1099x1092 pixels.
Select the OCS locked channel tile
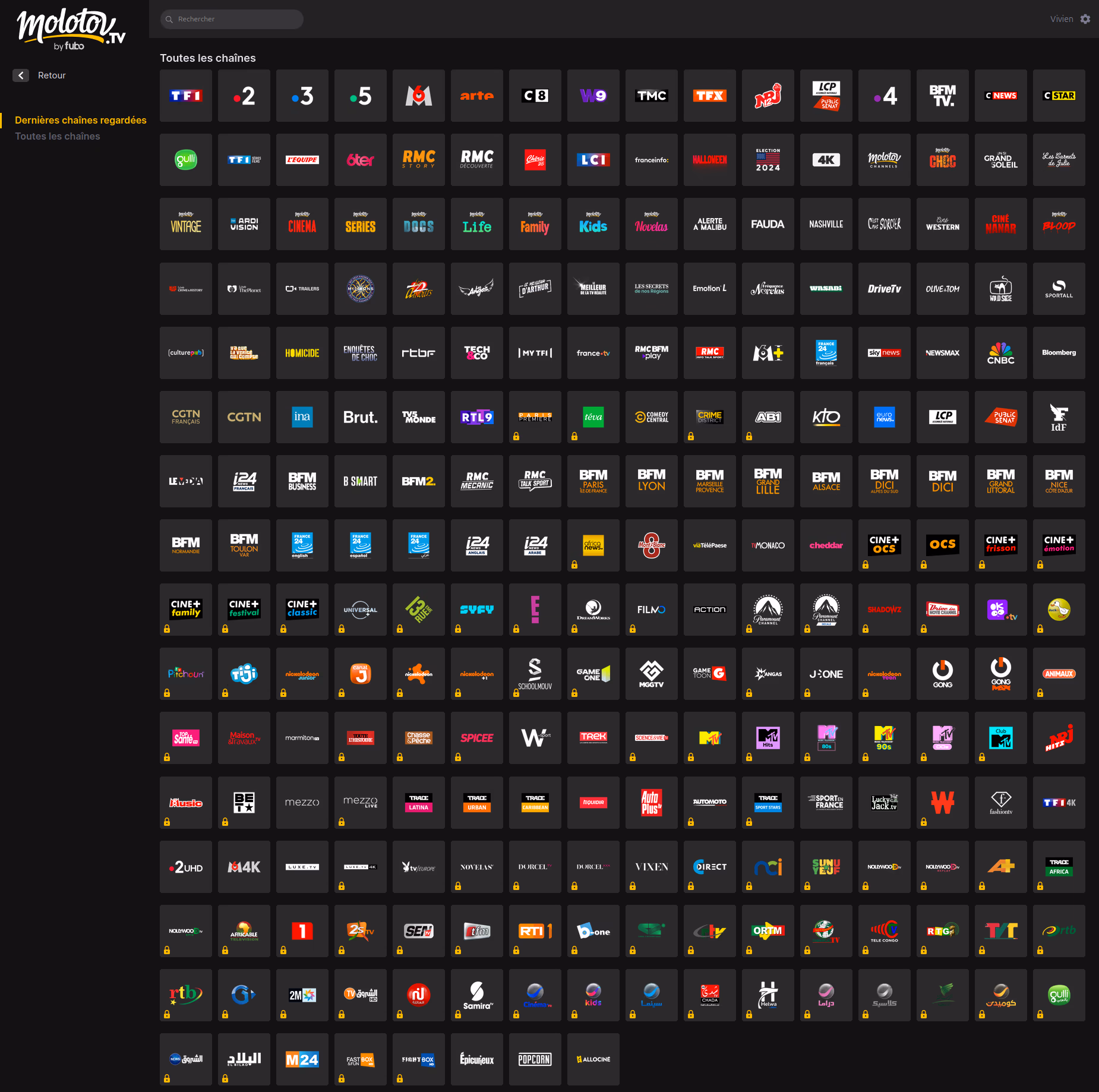943,545
